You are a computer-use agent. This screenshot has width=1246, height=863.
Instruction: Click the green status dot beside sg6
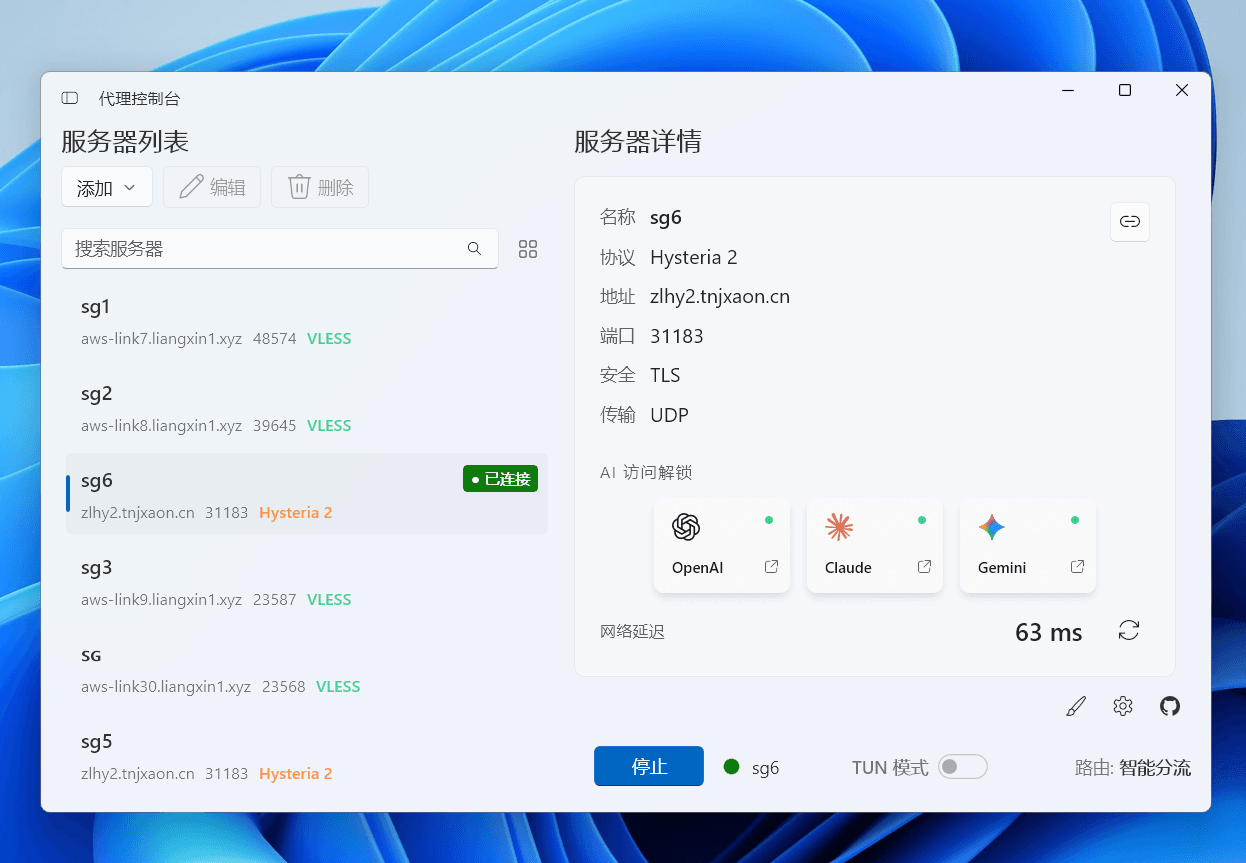click(x=731, y=766)
